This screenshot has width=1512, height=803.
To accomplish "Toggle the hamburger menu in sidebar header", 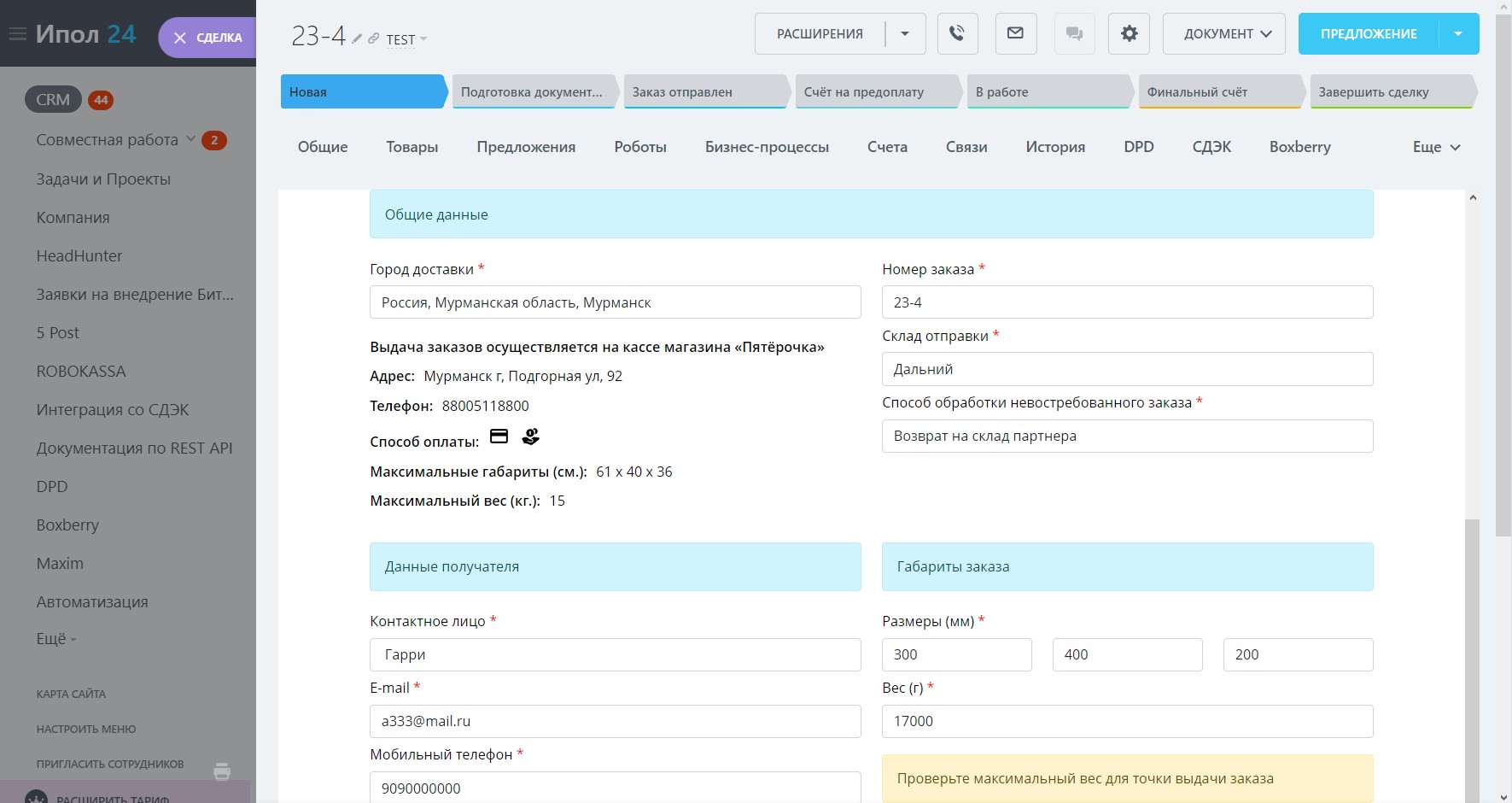I will tap(17, 34).
